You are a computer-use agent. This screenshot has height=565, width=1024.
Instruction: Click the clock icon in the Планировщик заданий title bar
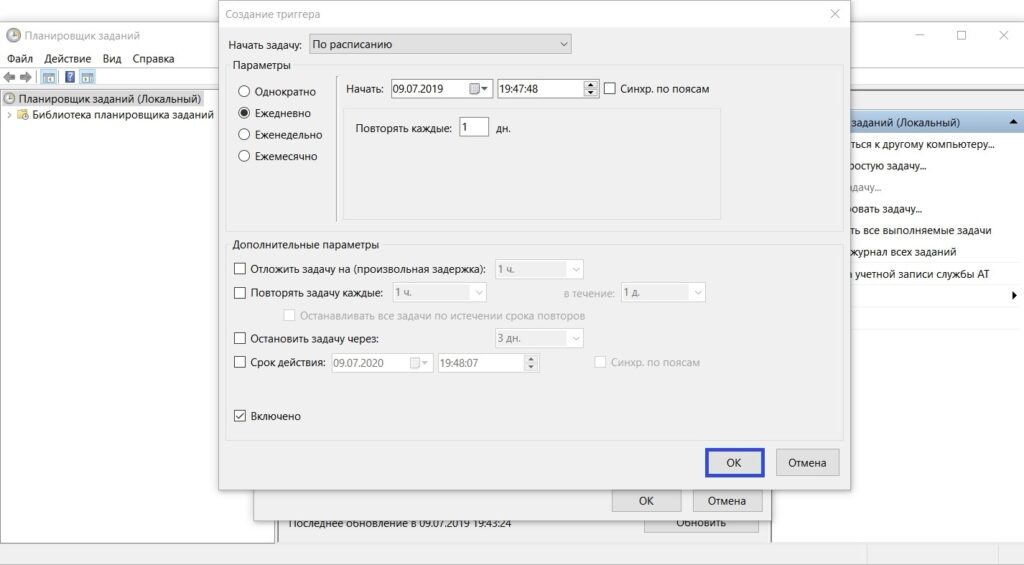13,35
